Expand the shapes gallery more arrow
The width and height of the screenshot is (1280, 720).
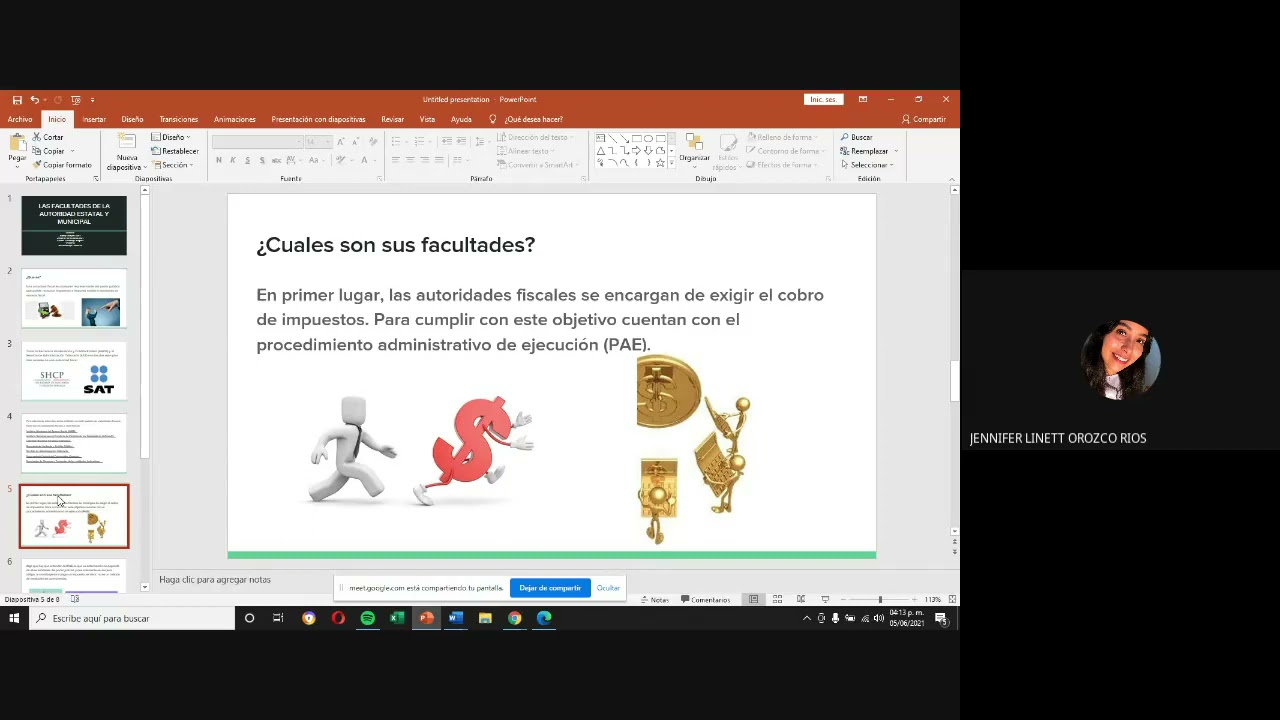pos(671,164)
